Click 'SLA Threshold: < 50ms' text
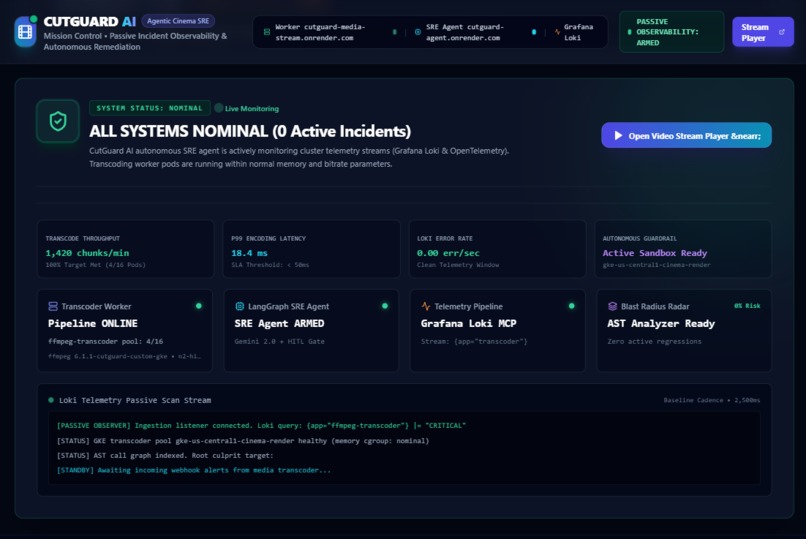806x539 pixels. pyautogui.click(x=270, y=265)
